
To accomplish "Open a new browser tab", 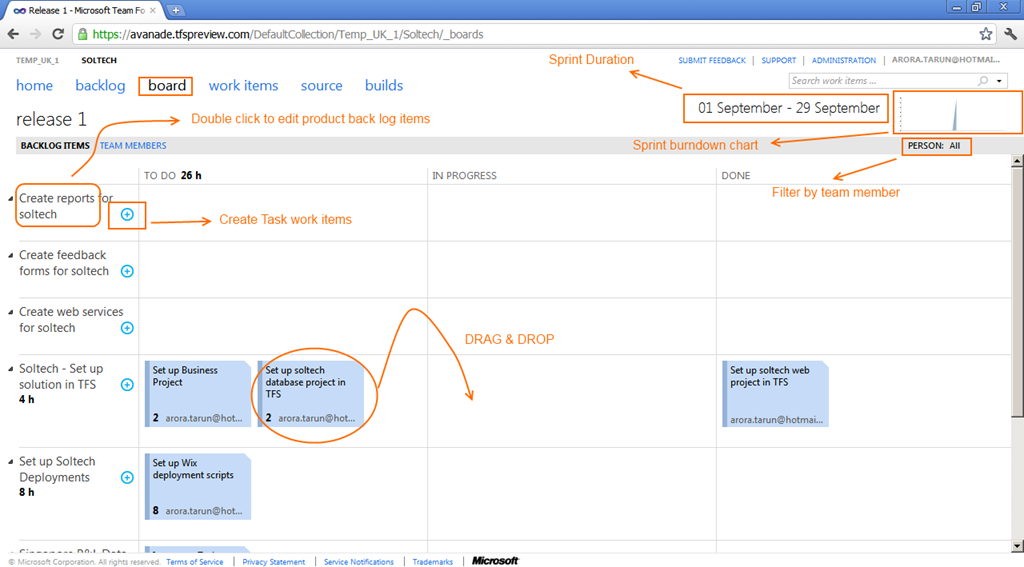I will coord(176,10).
